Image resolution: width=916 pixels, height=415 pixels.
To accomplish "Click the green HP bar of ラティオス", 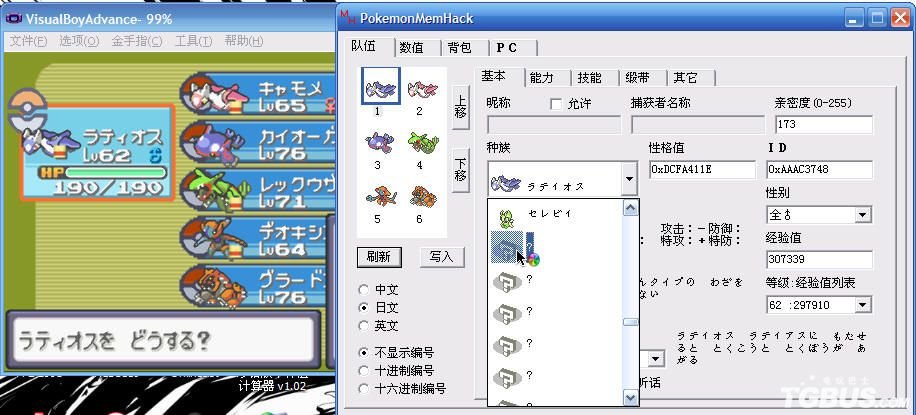I will tap(114, 172).
